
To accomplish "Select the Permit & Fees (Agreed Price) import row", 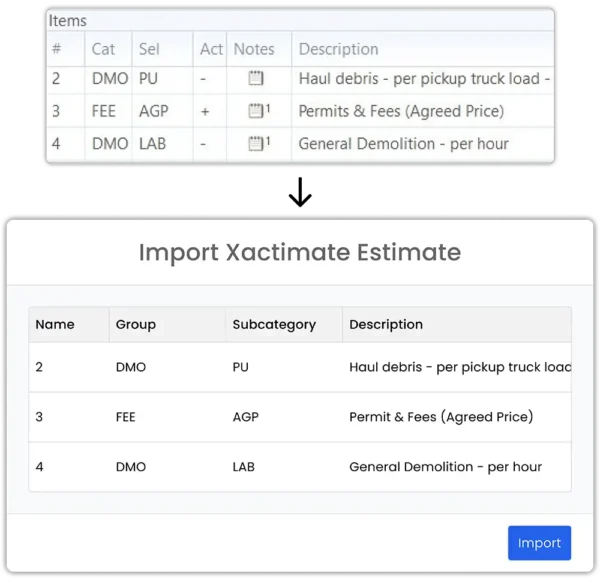I will coord(300,417).
